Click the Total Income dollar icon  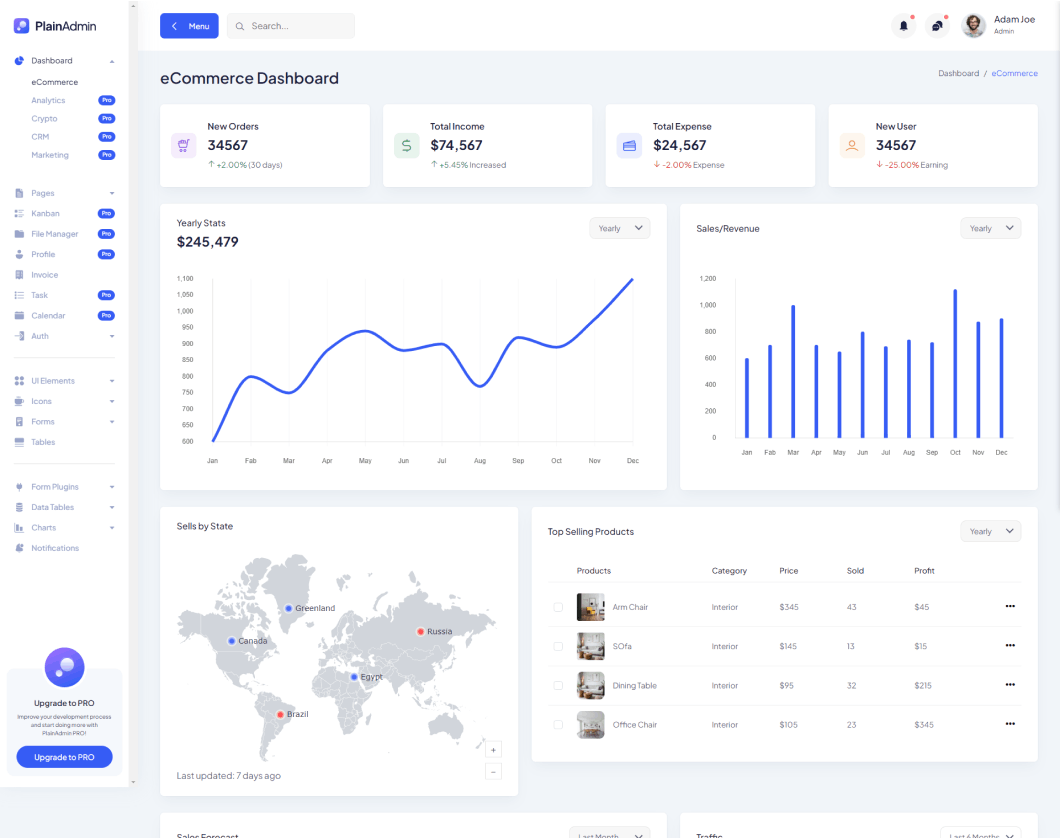(x=406, y=145)
